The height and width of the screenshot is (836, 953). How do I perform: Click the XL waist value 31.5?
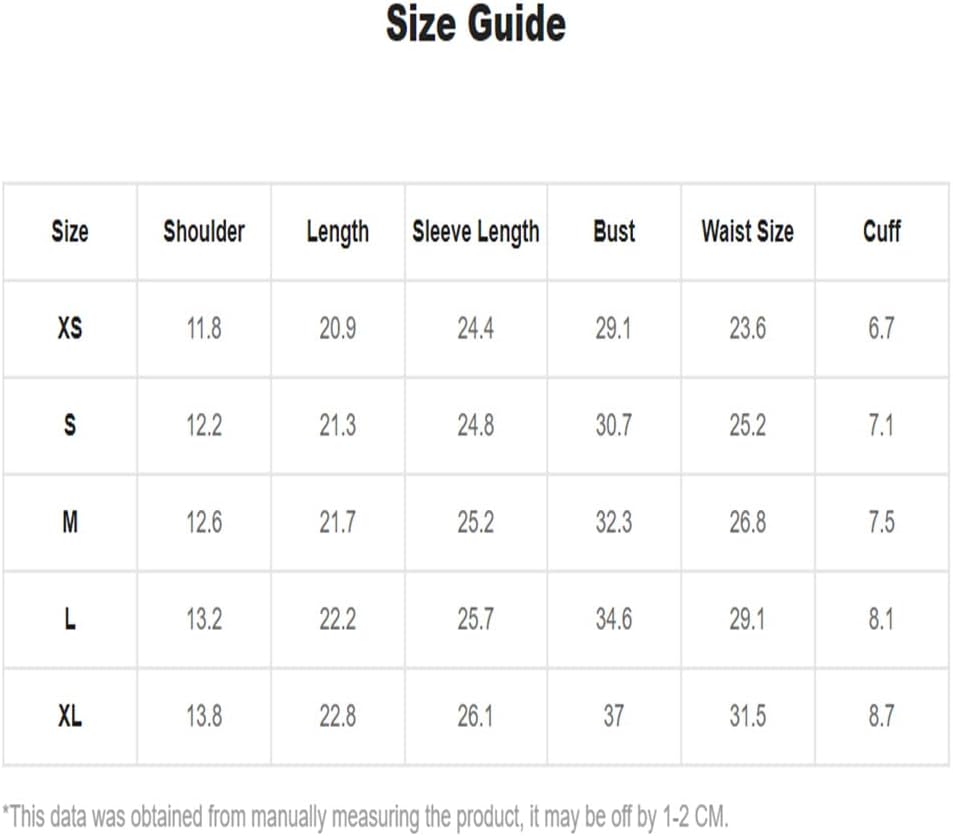click(x=748, y=716)
